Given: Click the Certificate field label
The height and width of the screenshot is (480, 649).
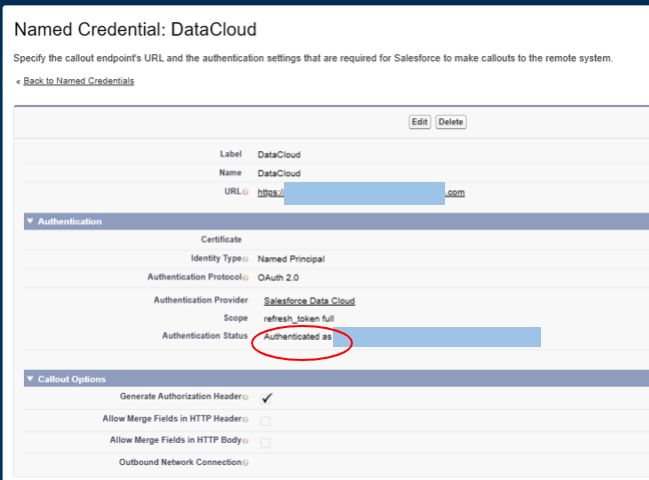Looking at the screenshot, I should coord(221,240).
